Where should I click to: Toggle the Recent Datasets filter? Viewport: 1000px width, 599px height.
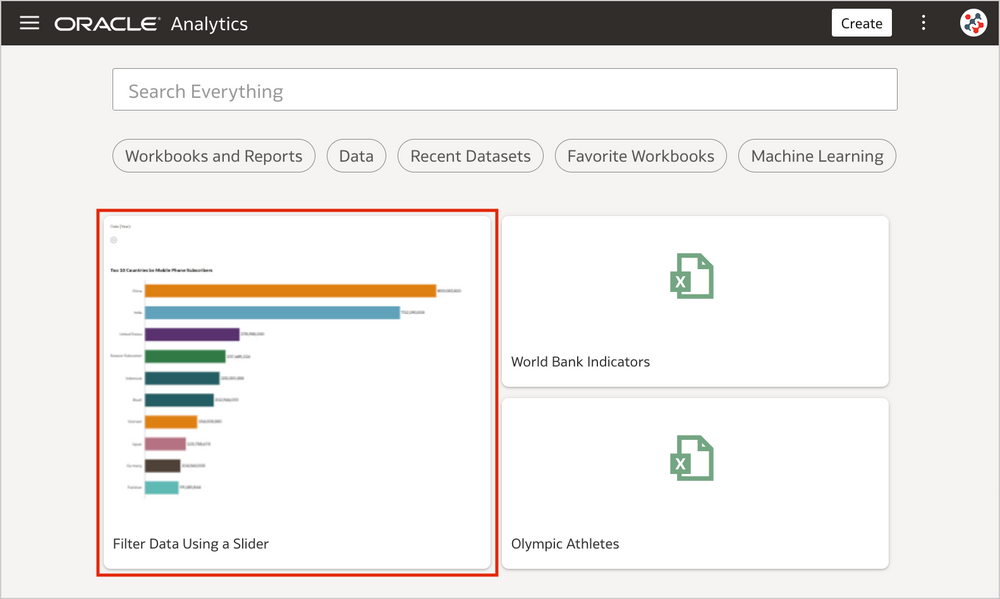coord(470,156)
